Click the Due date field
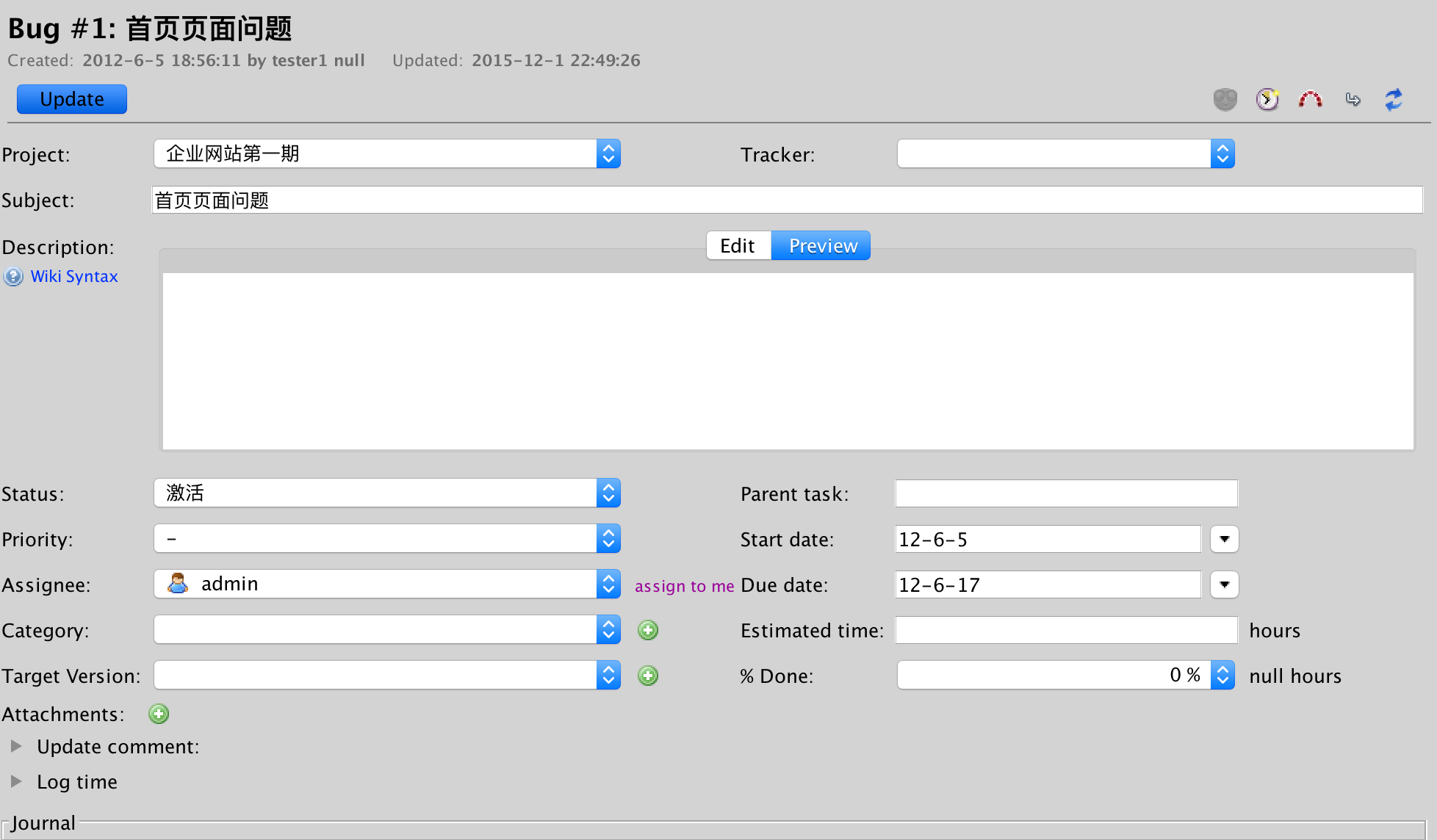Screen dimensions: 1437x840 tap(1048, 585)
